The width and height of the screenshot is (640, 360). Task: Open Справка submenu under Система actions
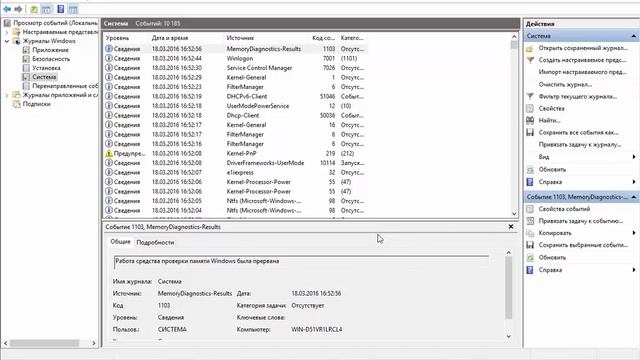click(550, 182)
